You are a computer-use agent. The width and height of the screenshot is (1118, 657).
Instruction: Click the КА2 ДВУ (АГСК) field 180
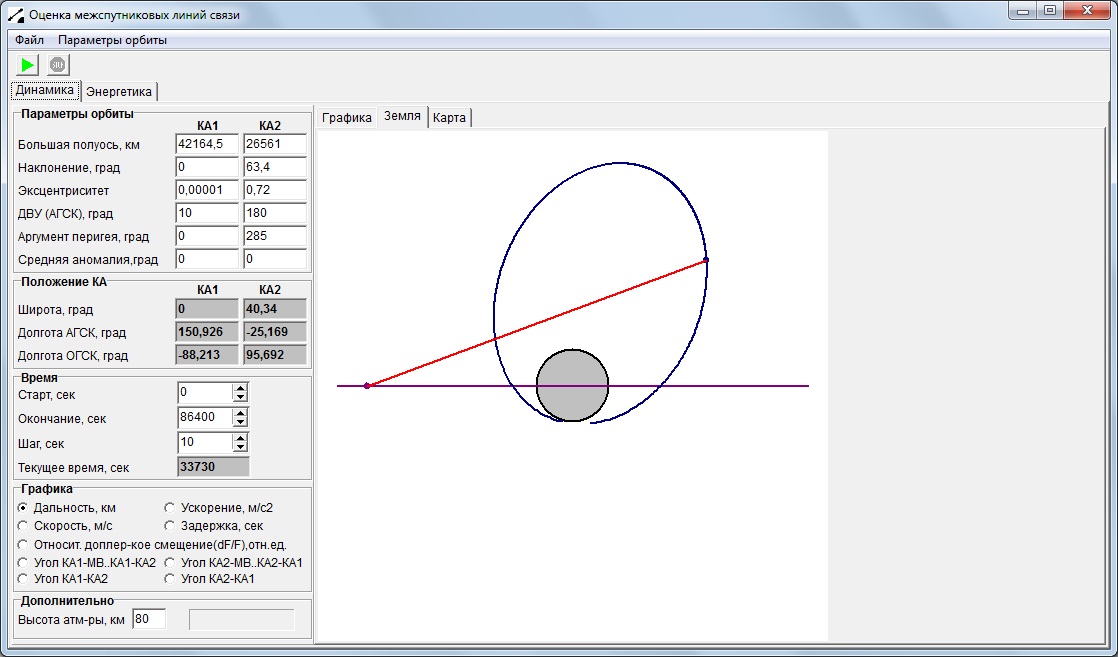275,213
